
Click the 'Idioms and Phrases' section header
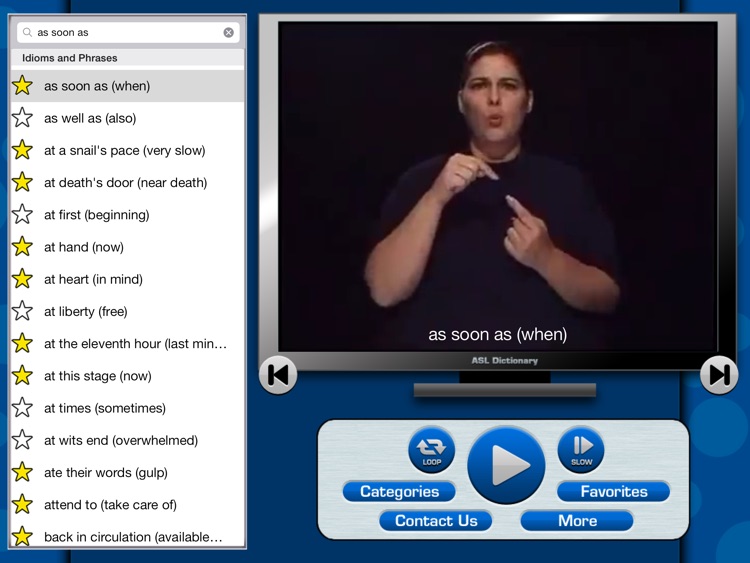click(127, 58)
